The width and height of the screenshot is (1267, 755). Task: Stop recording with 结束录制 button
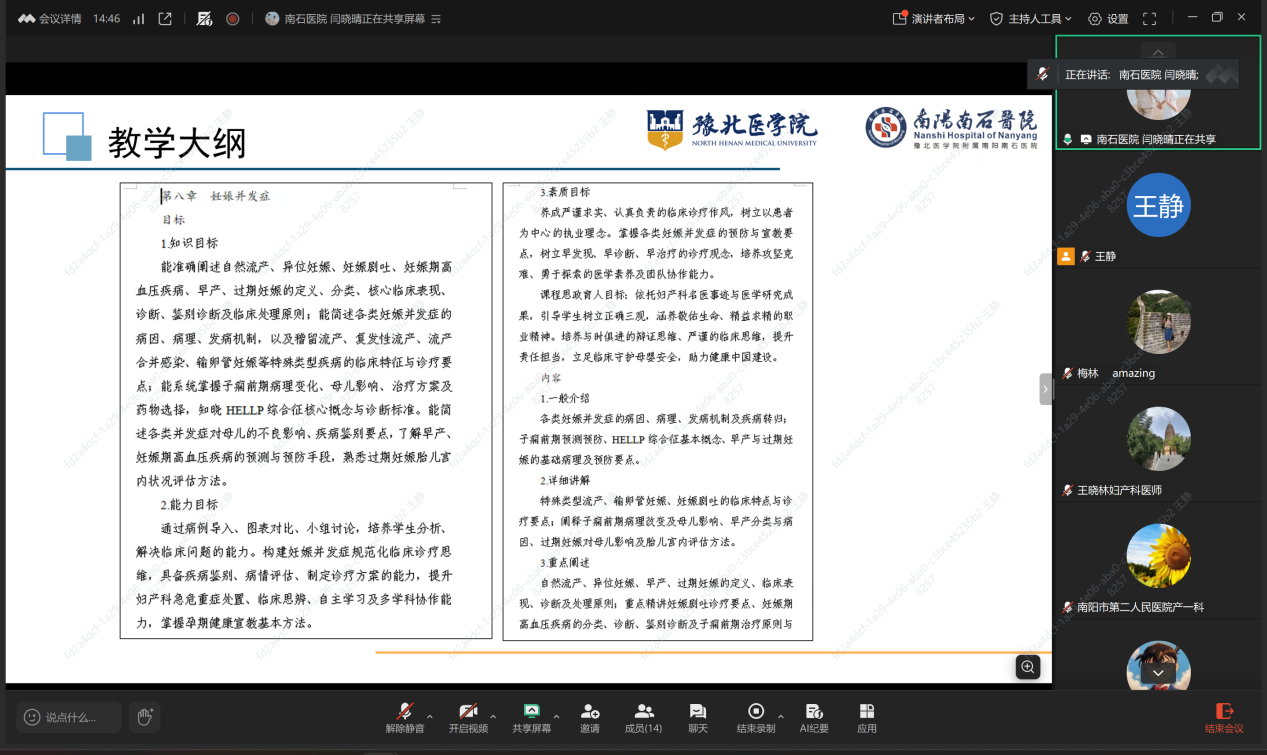[x=756, y=718]
